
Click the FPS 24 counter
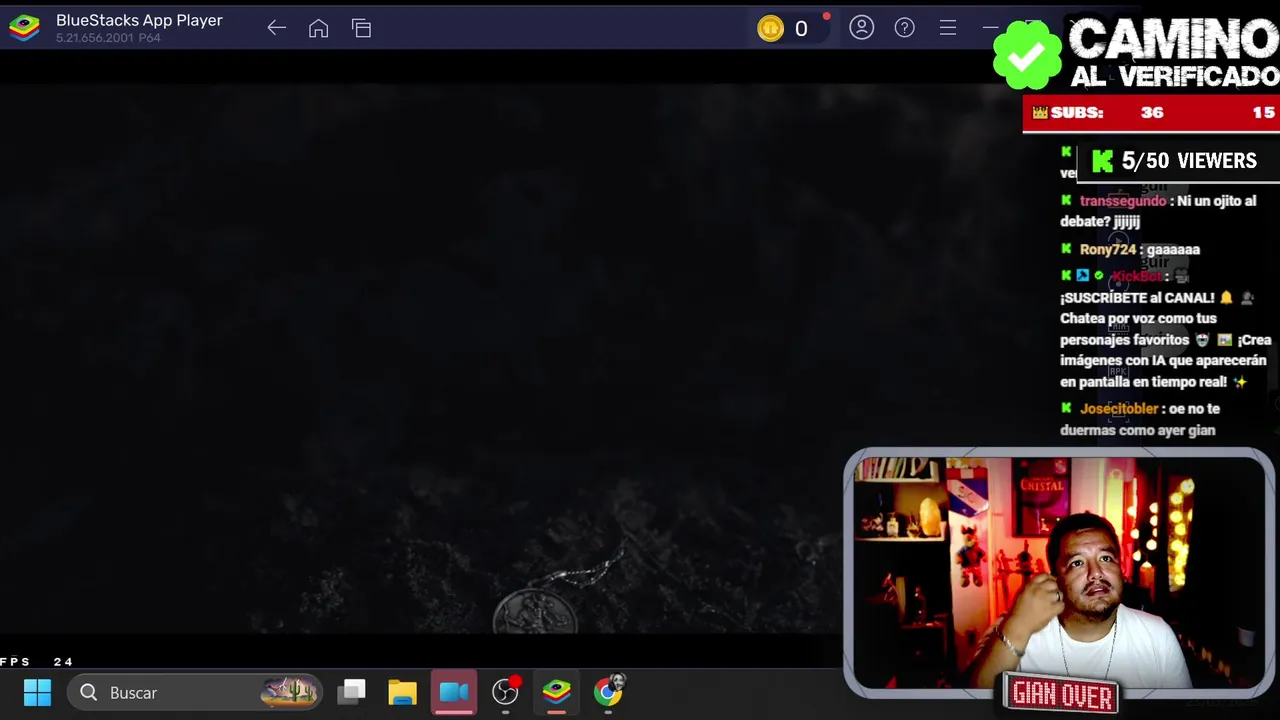(x=36, y=662)
